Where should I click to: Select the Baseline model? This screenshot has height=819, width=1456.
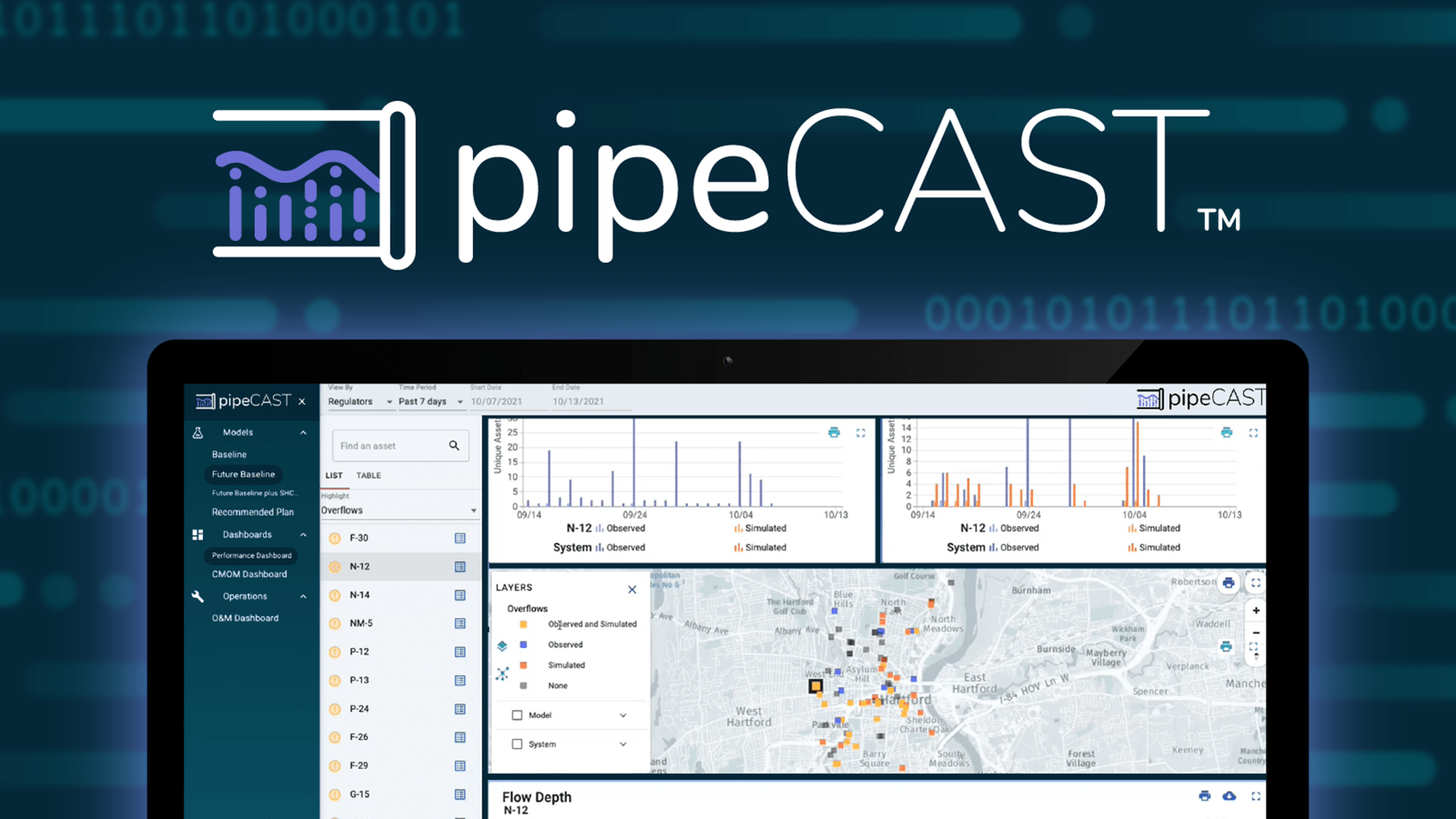point(229,454)
